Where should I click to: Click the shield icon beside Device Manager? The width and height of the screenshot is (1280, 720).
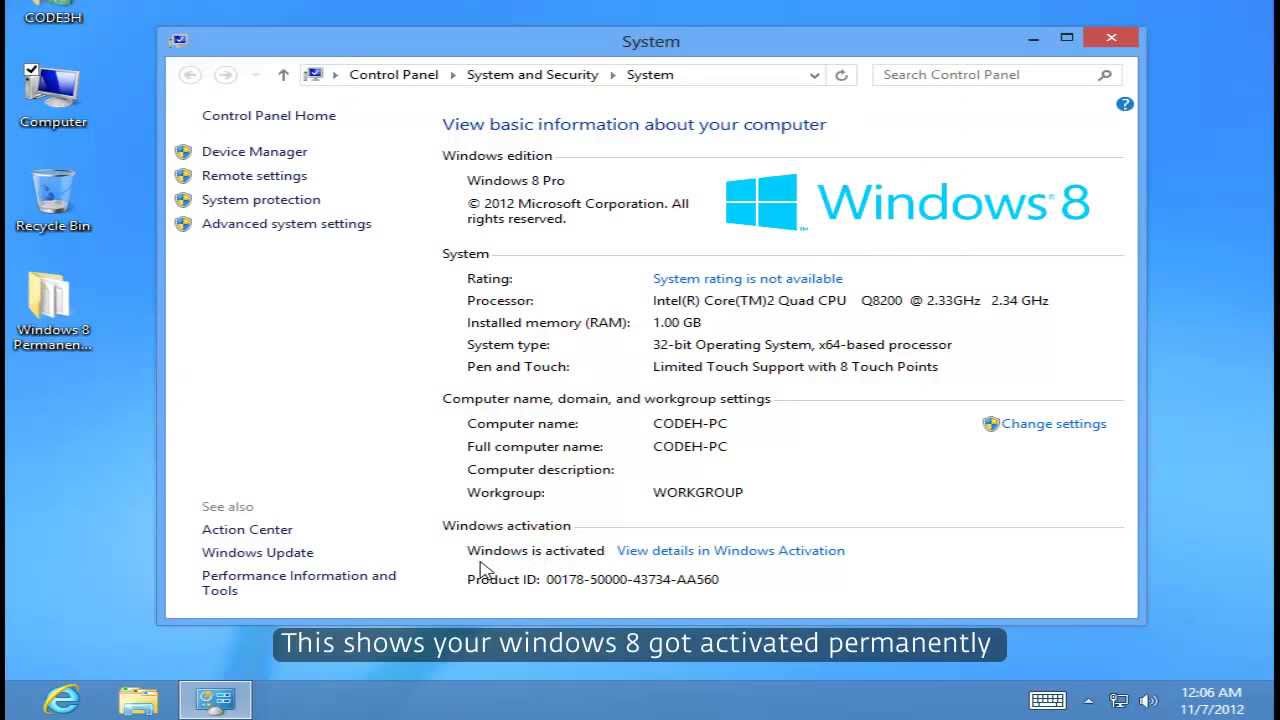[x=183, y=152]
